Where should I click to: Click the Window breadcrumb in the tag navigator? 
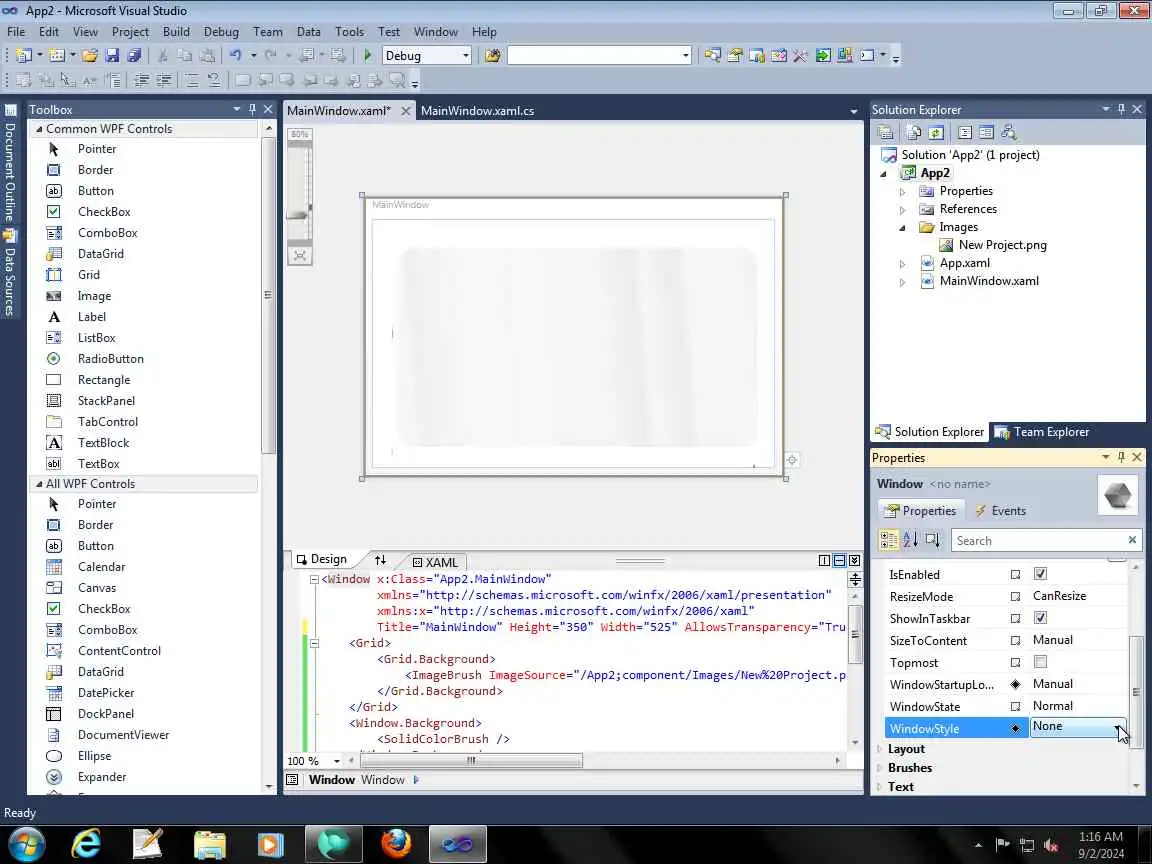pyautogui.click(x=383, y=780)
